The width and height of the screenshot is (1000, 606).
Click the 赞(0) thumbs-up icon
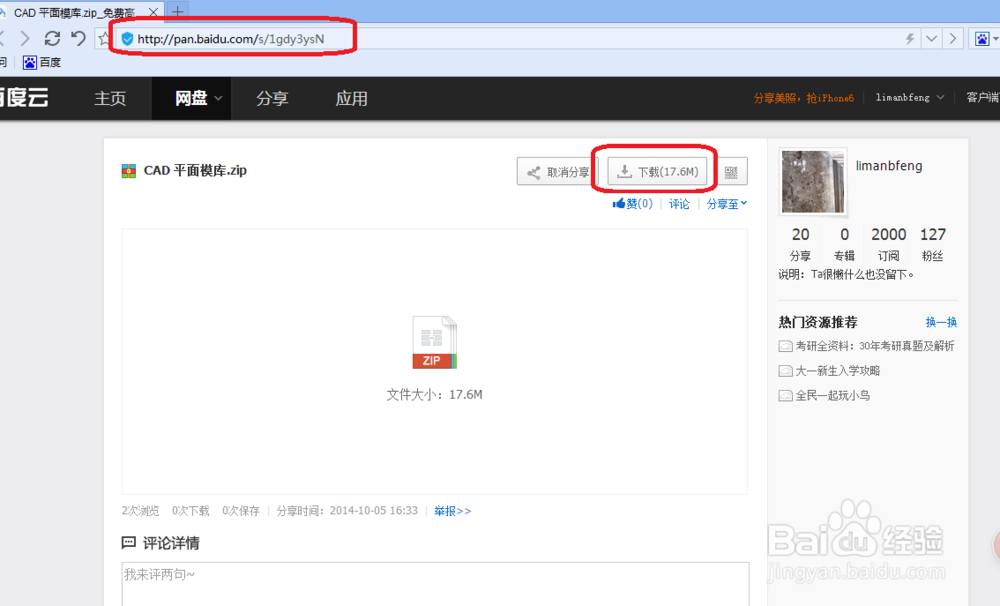[618, 203]
